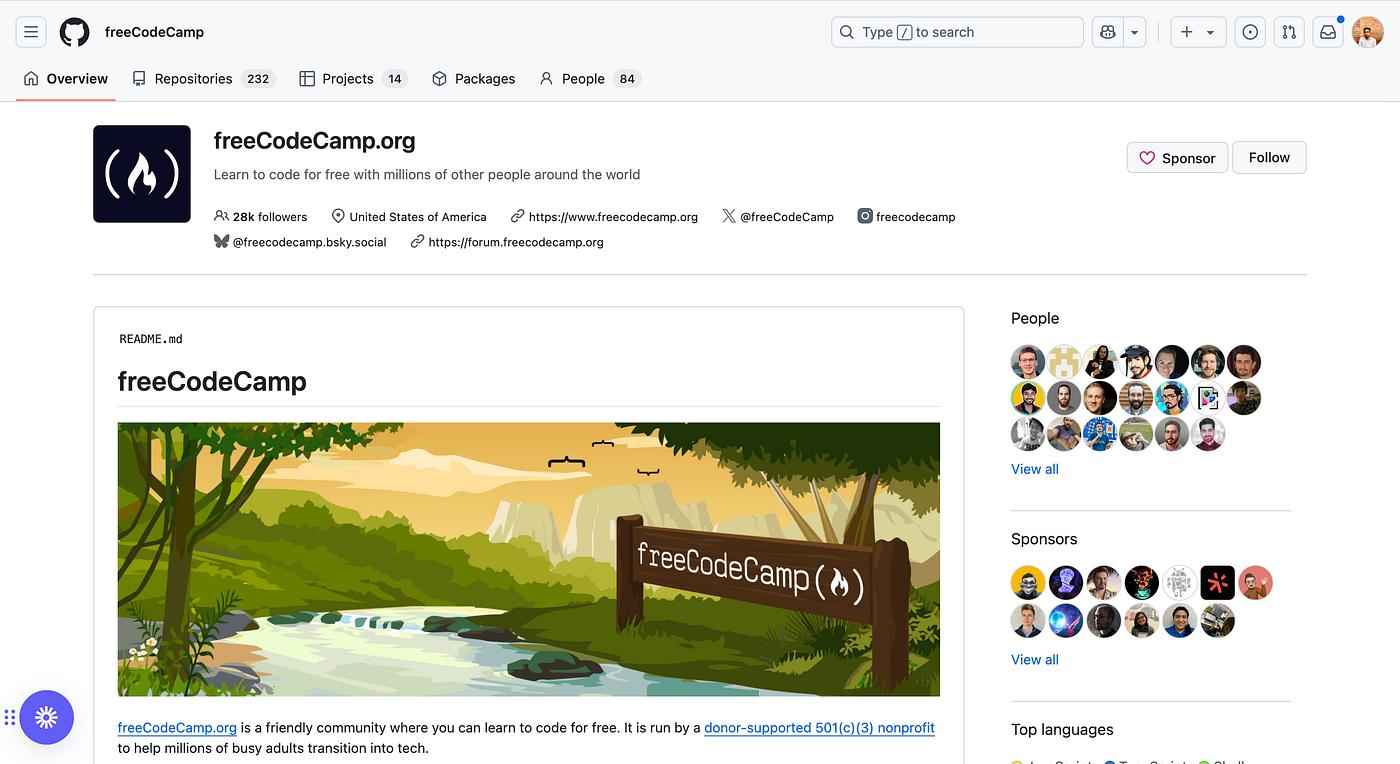Click the freeCodeCamp organization flame avatar
The image size is (1400, 764).
(141, 173)
